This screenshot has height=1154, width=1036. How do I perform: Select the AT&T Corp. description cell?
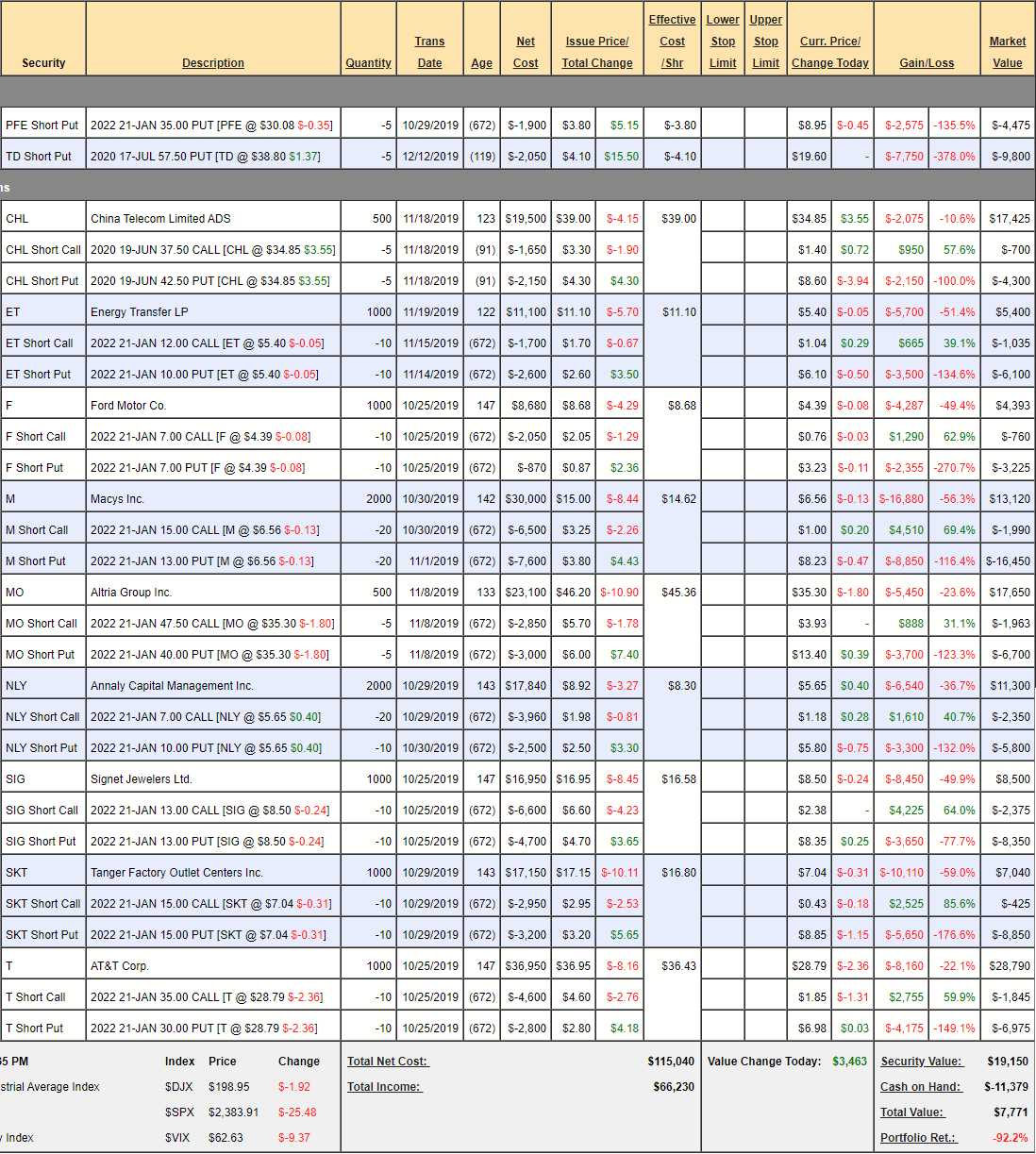pyautogui.click(x=120, y=966)
